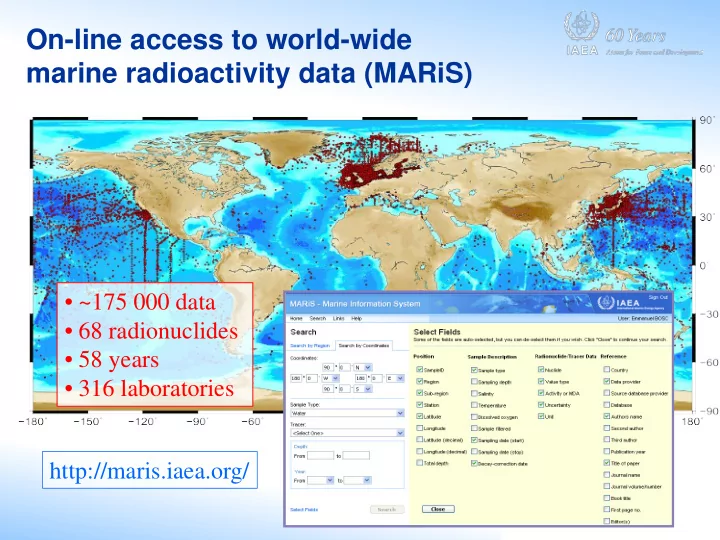Open the west longitude W dropdown
The width and height of the screenshot is (720, 540).
[330, 378]
